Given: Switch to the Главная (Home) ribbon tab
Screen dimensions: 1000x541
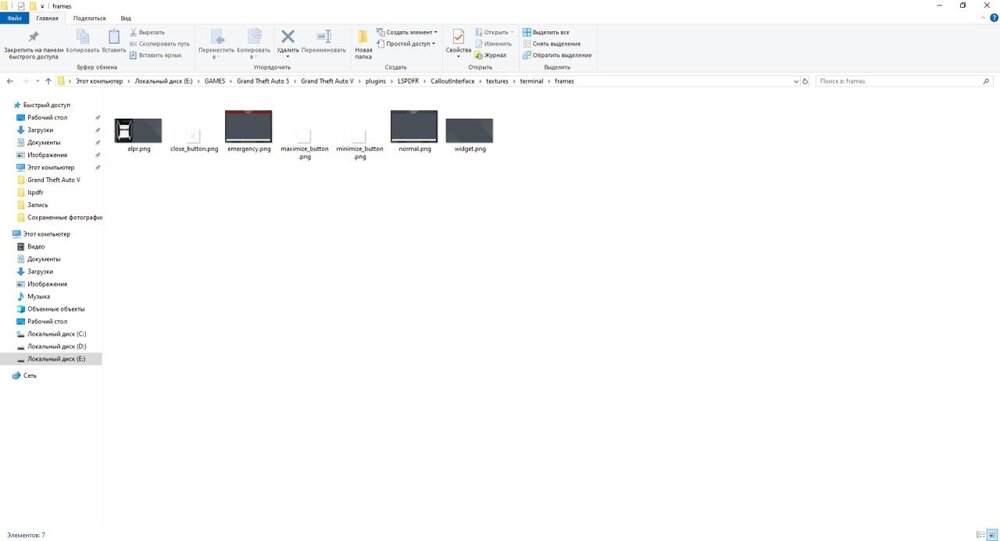Looking at the screenshot, I should tap(47, 18).
